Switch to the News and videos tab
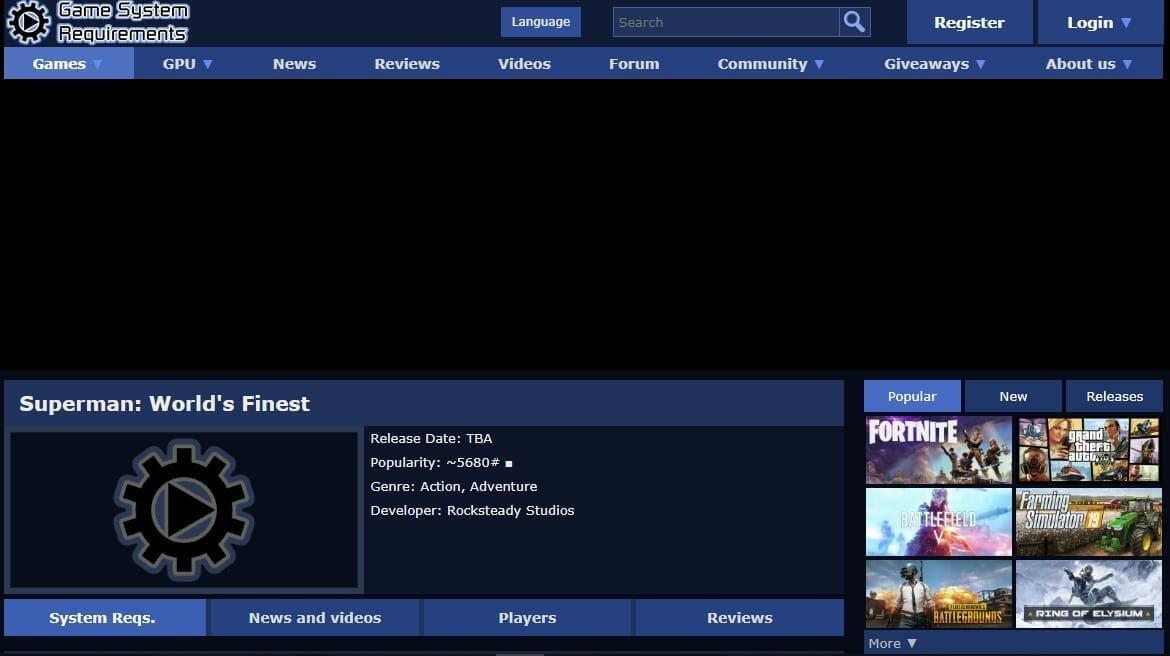The width and height of the screenshot is (1170, 656). [315, 618]
